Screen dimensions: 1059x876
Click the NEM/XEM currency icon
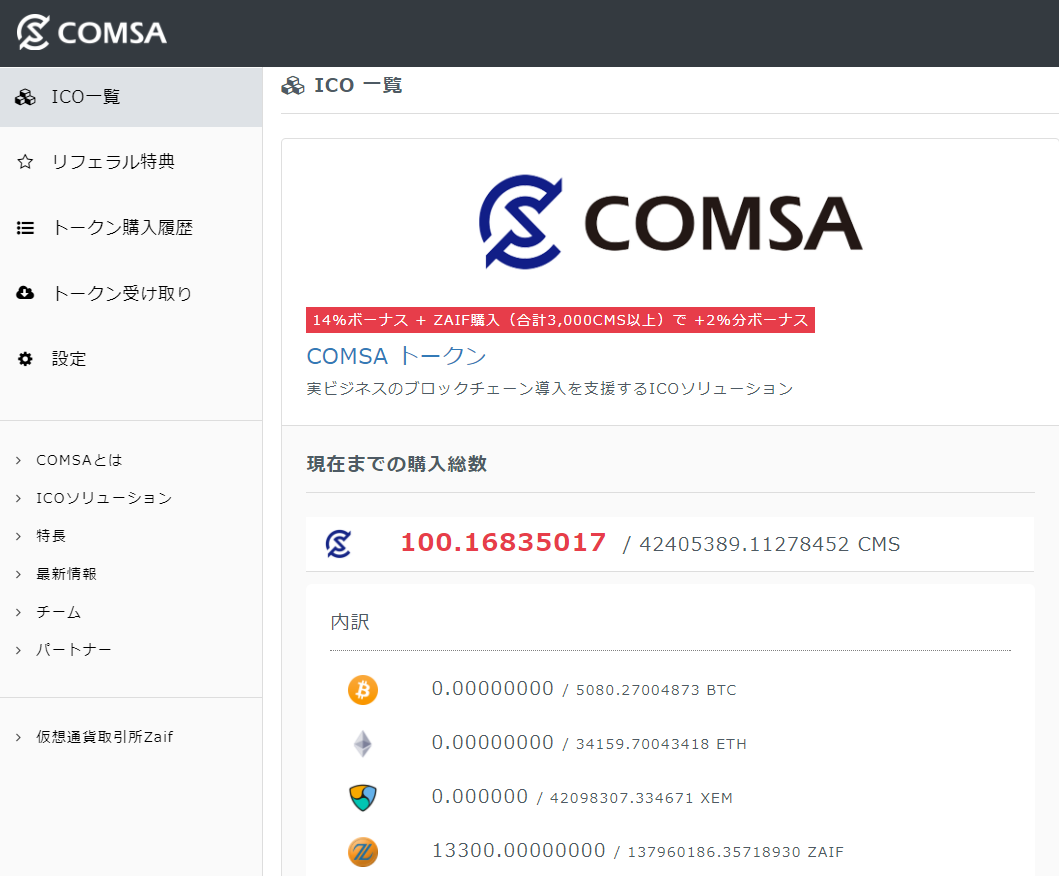tap(363, 797)
